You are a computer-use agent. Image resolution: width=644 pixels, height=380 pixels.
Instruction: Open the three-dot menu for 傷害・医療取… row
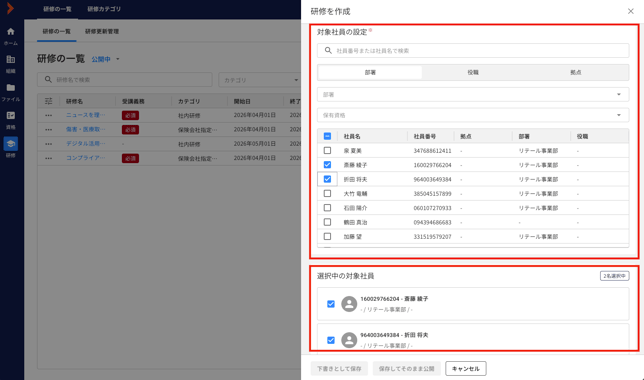coord(48,130)
